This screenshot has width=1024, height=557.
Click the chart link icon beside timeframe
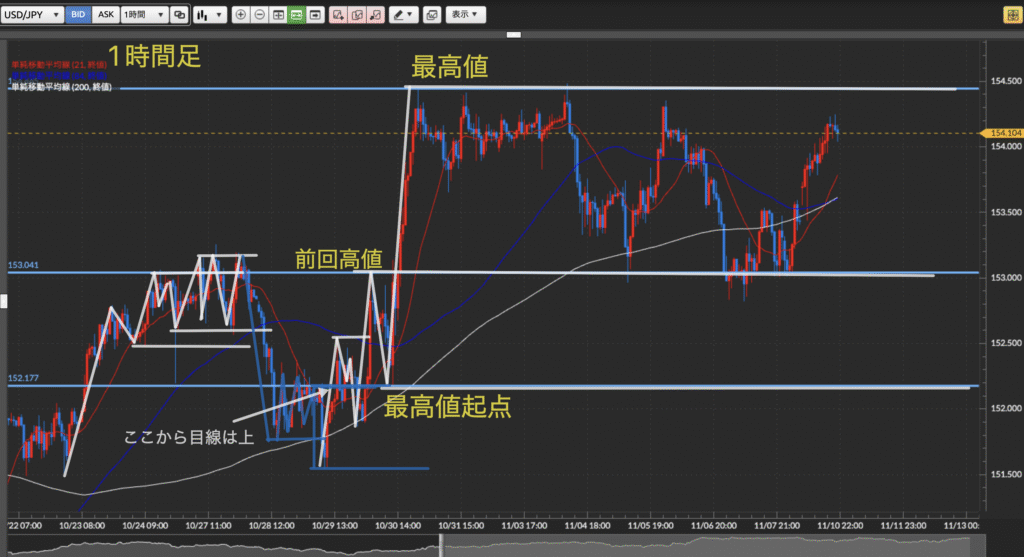(x=179, y=15)
